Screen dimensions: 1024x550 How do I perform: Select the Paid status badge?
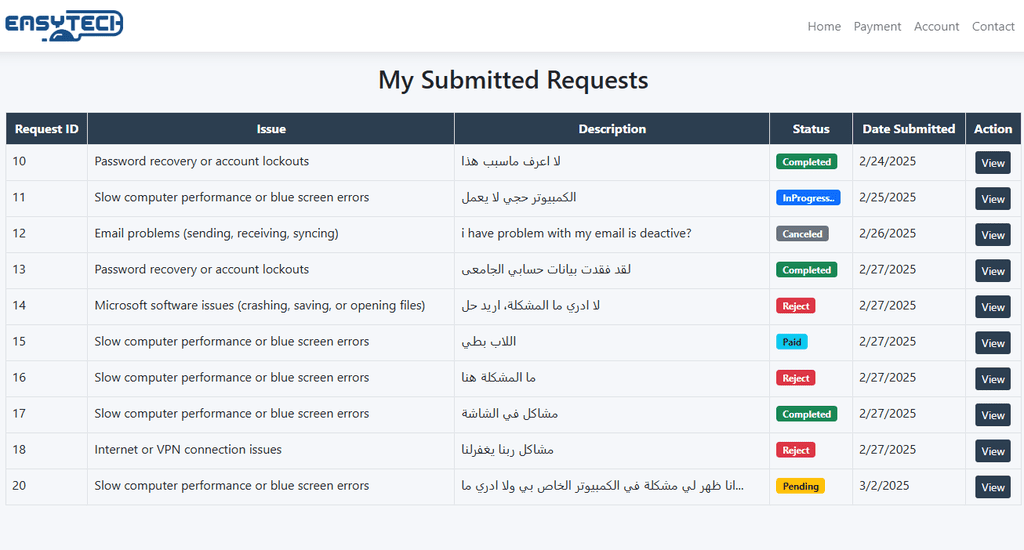(792, 342)
